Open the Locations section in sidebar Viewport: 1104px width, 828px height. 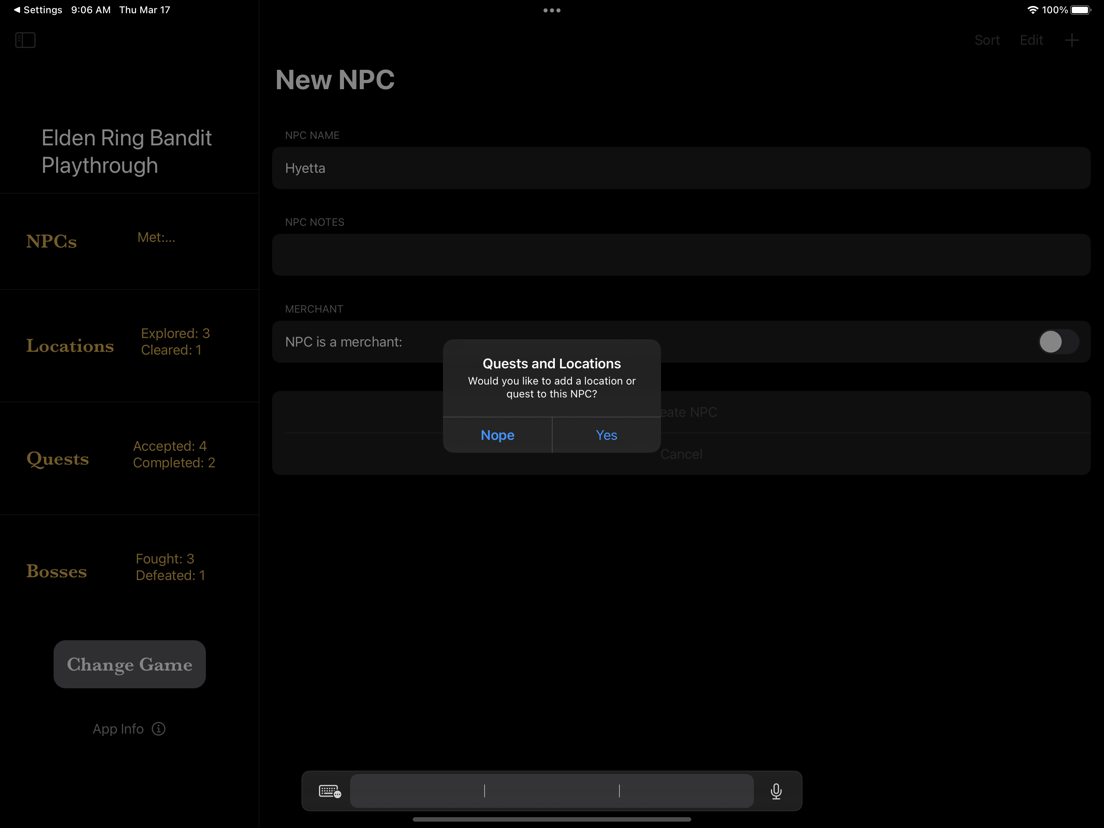130,346
